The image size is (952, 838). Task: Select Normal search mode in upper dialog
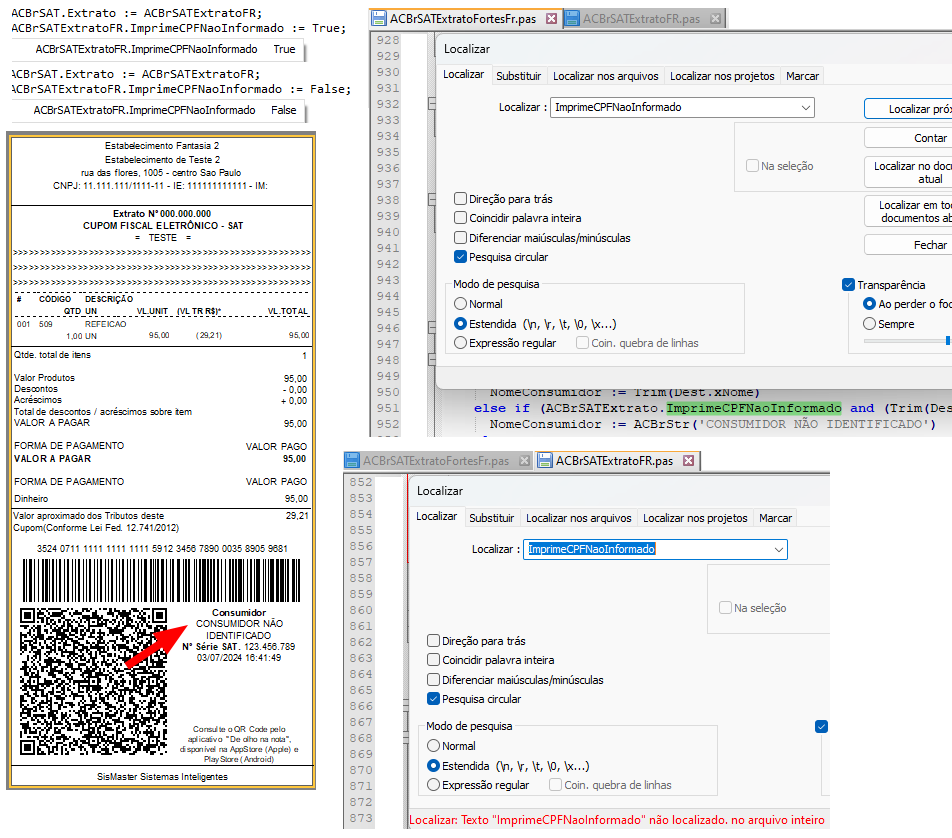460,304
